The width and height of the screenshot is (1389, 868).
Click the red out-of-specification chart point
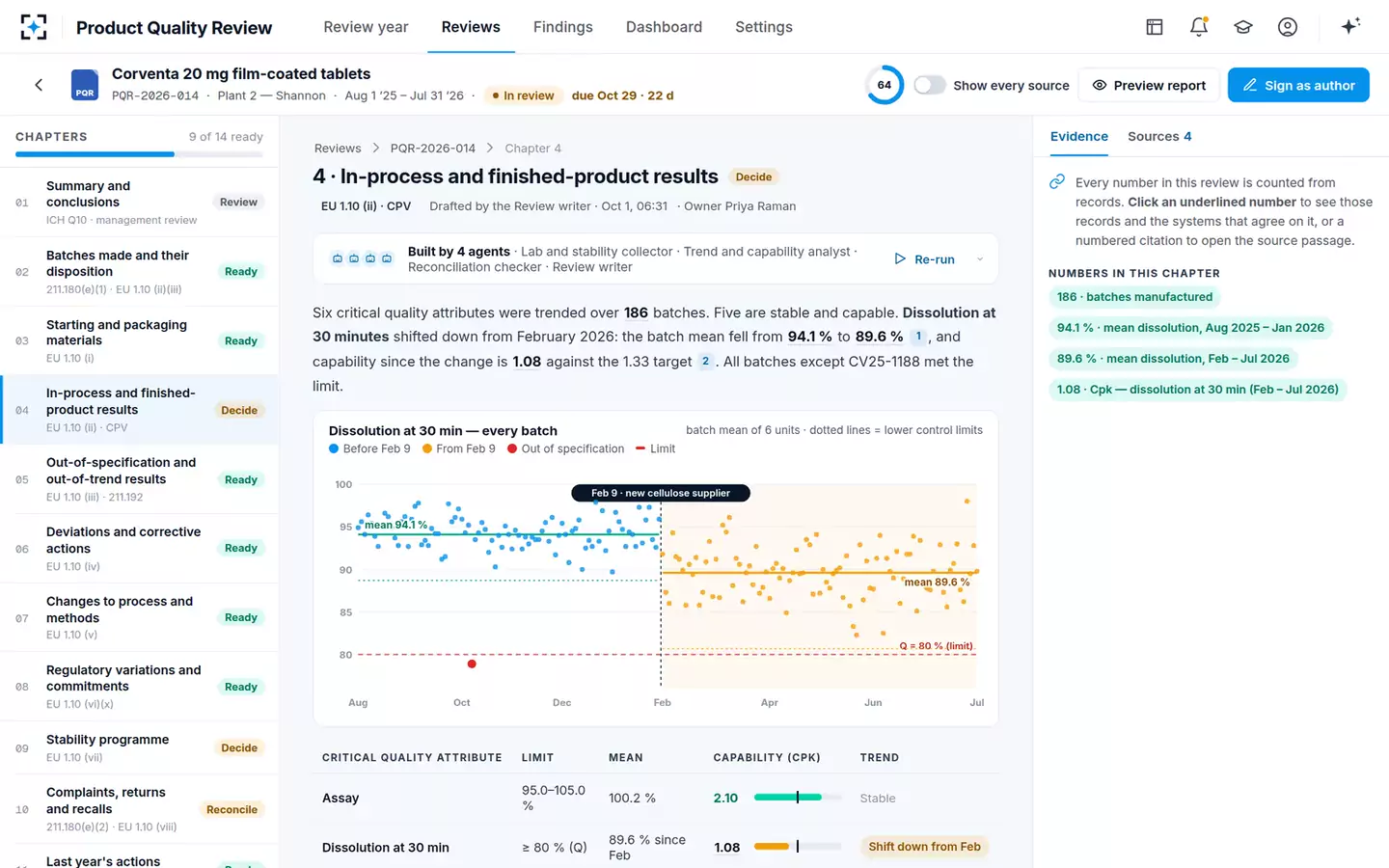472,664
